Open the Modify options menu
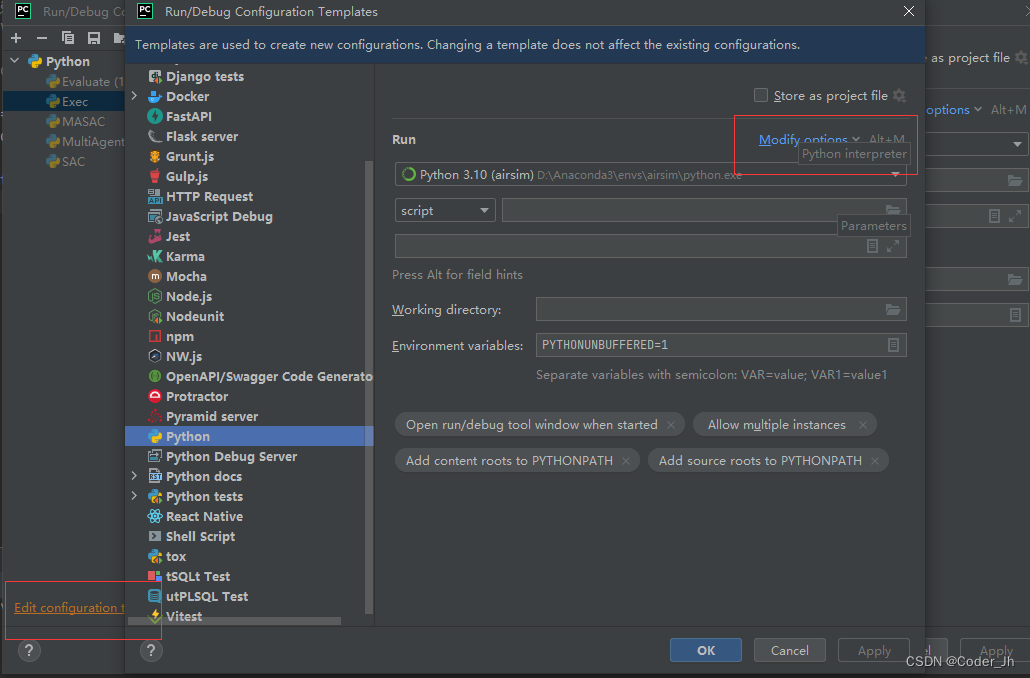 click(x=809, y=139)
